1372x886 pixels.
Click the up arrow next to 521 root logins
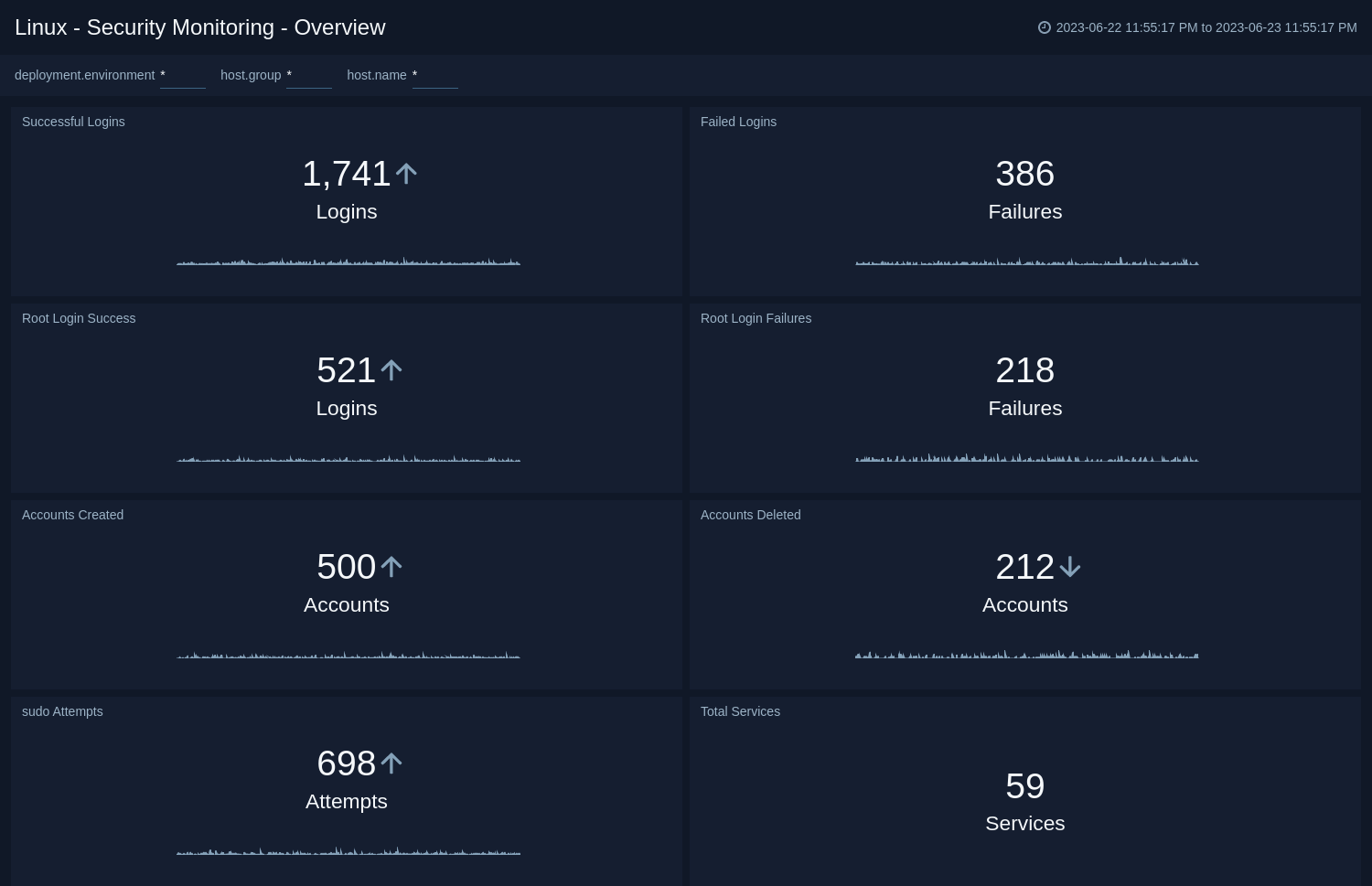[391, 370]
